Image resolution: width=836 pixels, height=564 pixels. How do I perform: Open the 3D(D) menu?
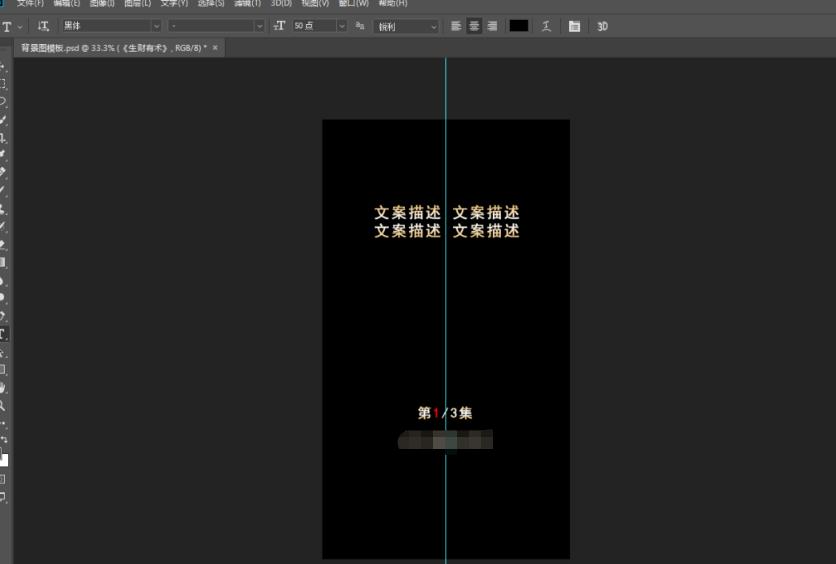(281, 3)
